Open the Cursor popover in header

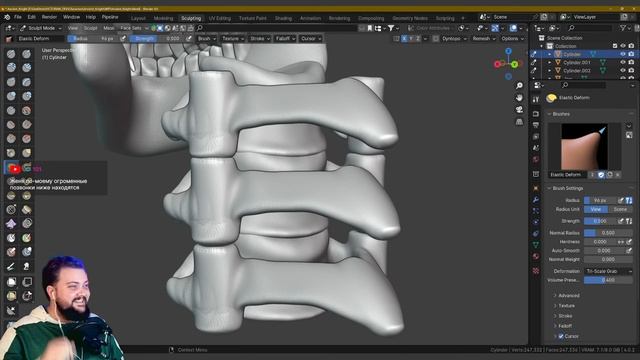[311, 38]
